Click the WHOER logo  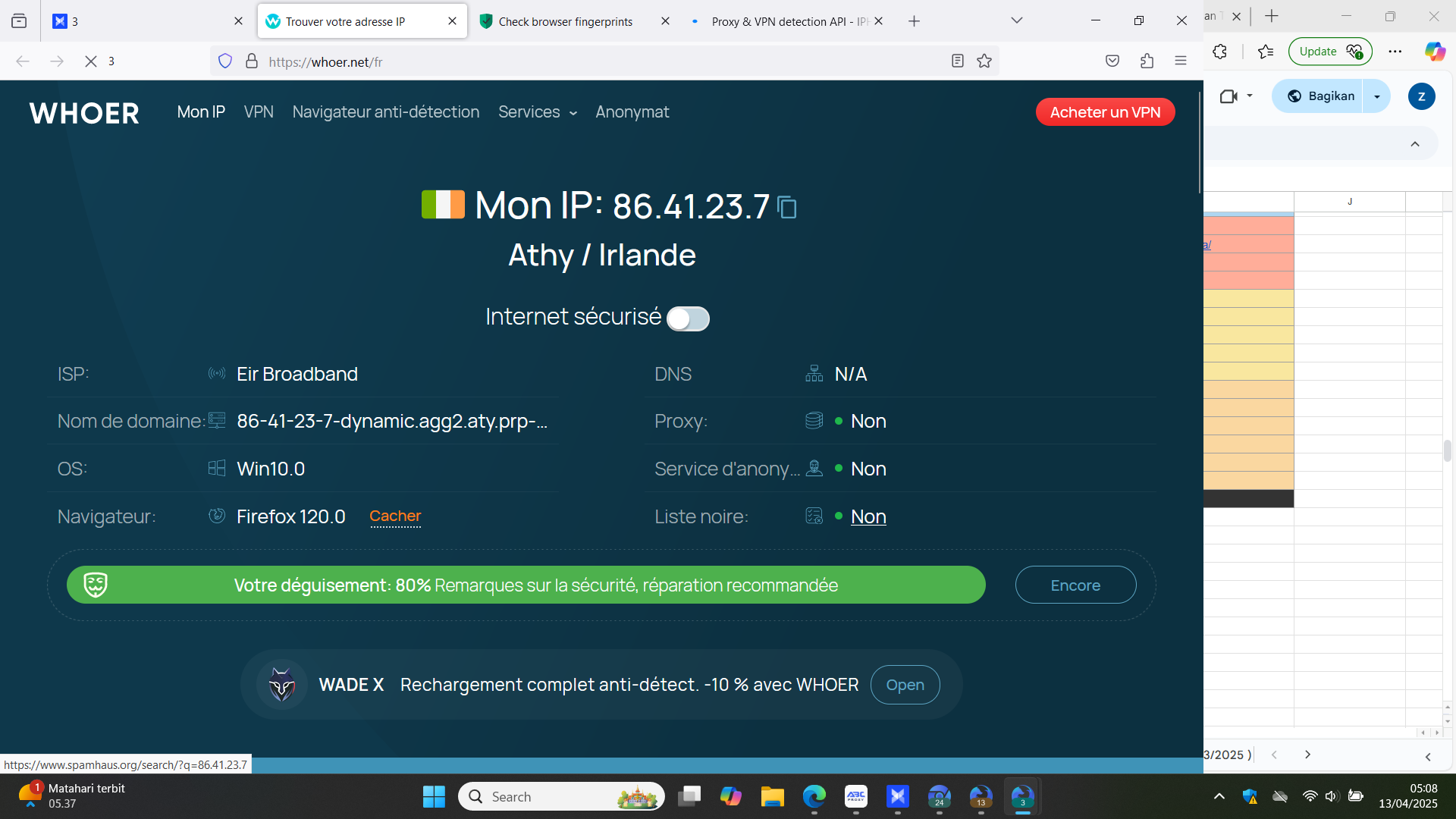[x=84, y=113]
